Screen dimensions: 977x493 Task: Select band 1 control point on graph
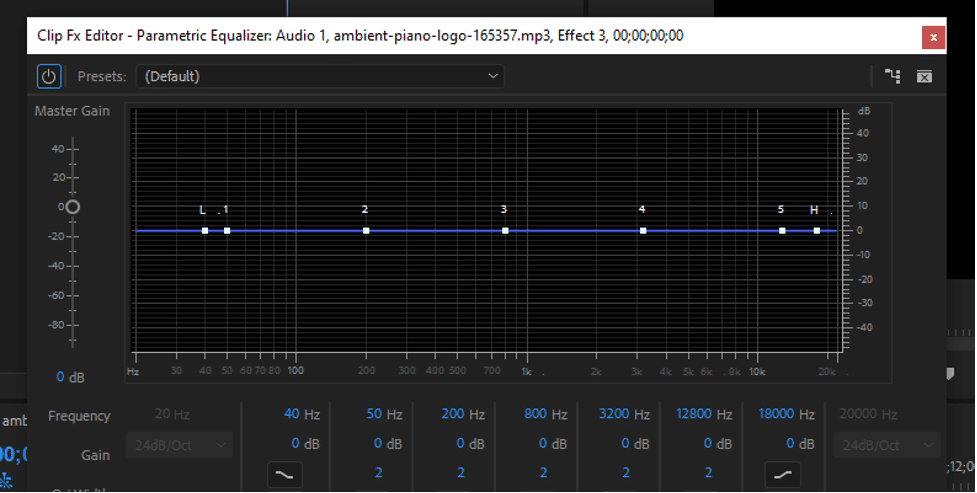(227, 231)
